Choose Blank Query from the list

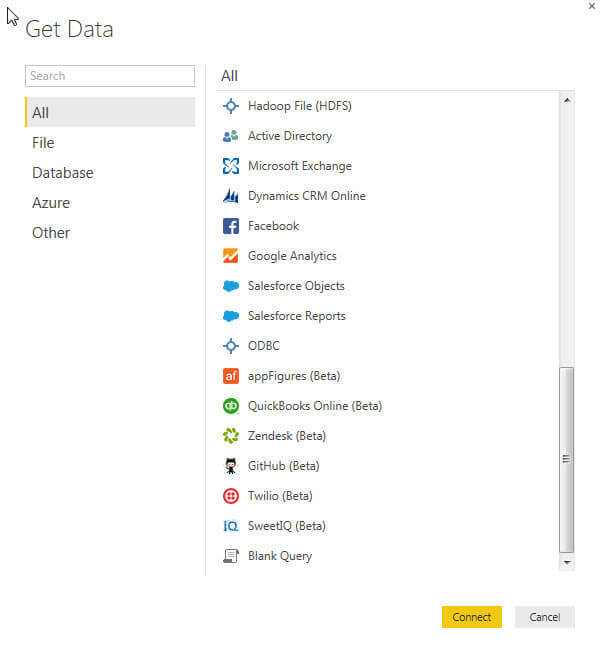click(x=280, y=556)
